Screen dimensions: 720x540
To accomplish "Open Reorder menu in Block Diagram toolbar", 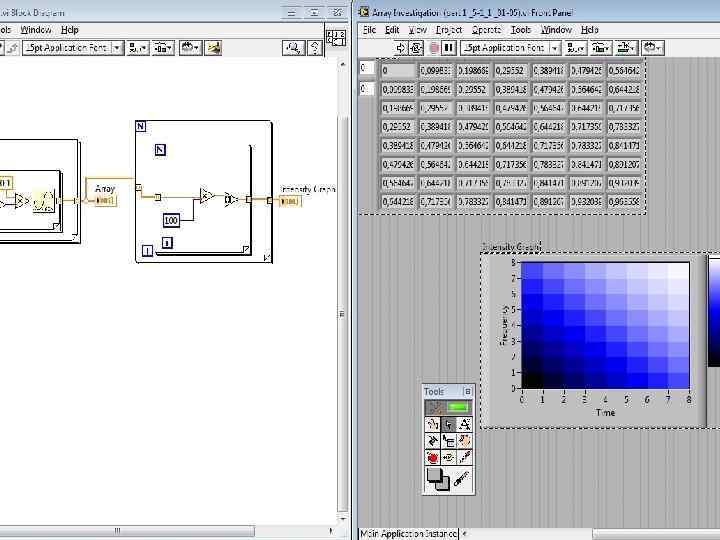I will coord(191,48).
